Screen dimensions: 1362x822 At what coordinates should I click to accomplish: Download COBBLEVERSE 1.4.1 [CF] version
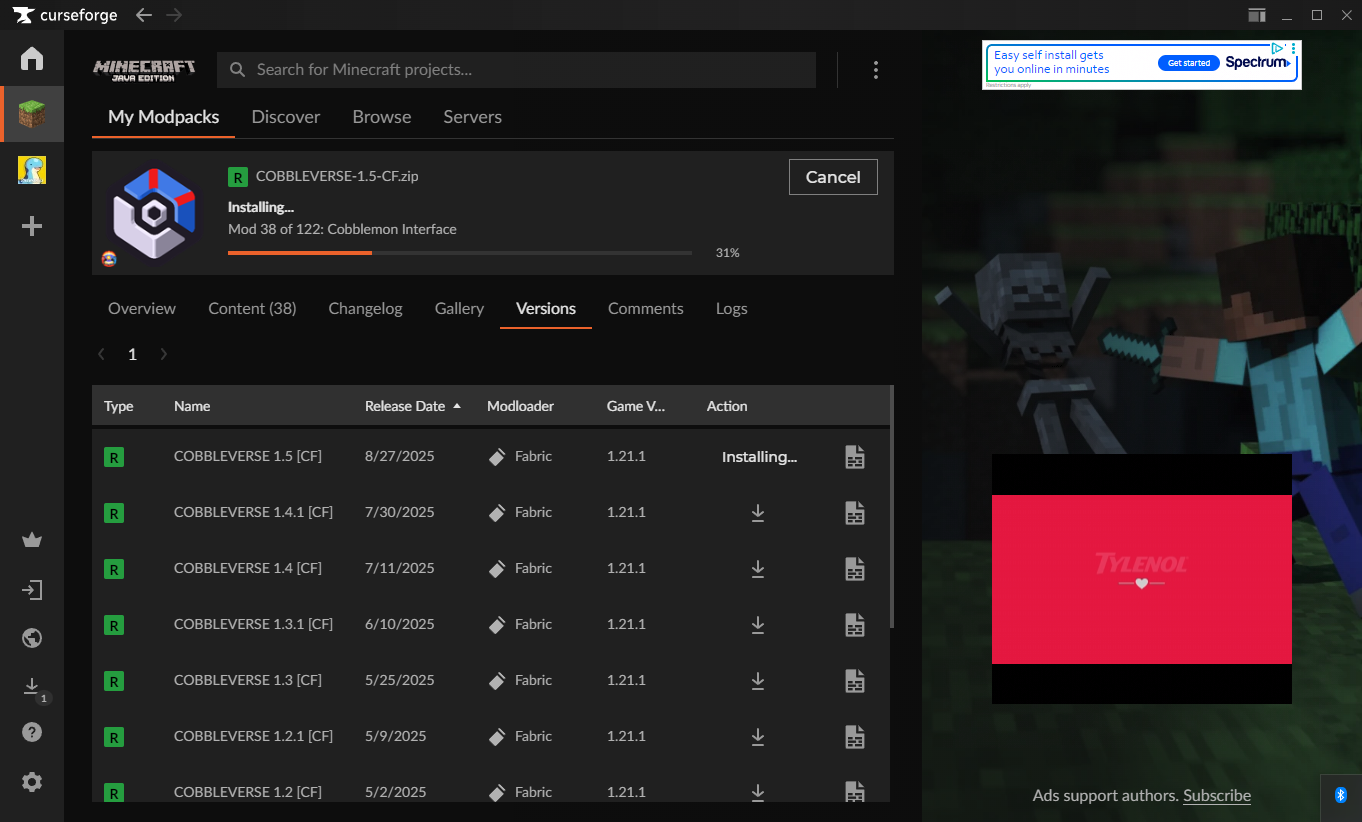click(758, 512)
